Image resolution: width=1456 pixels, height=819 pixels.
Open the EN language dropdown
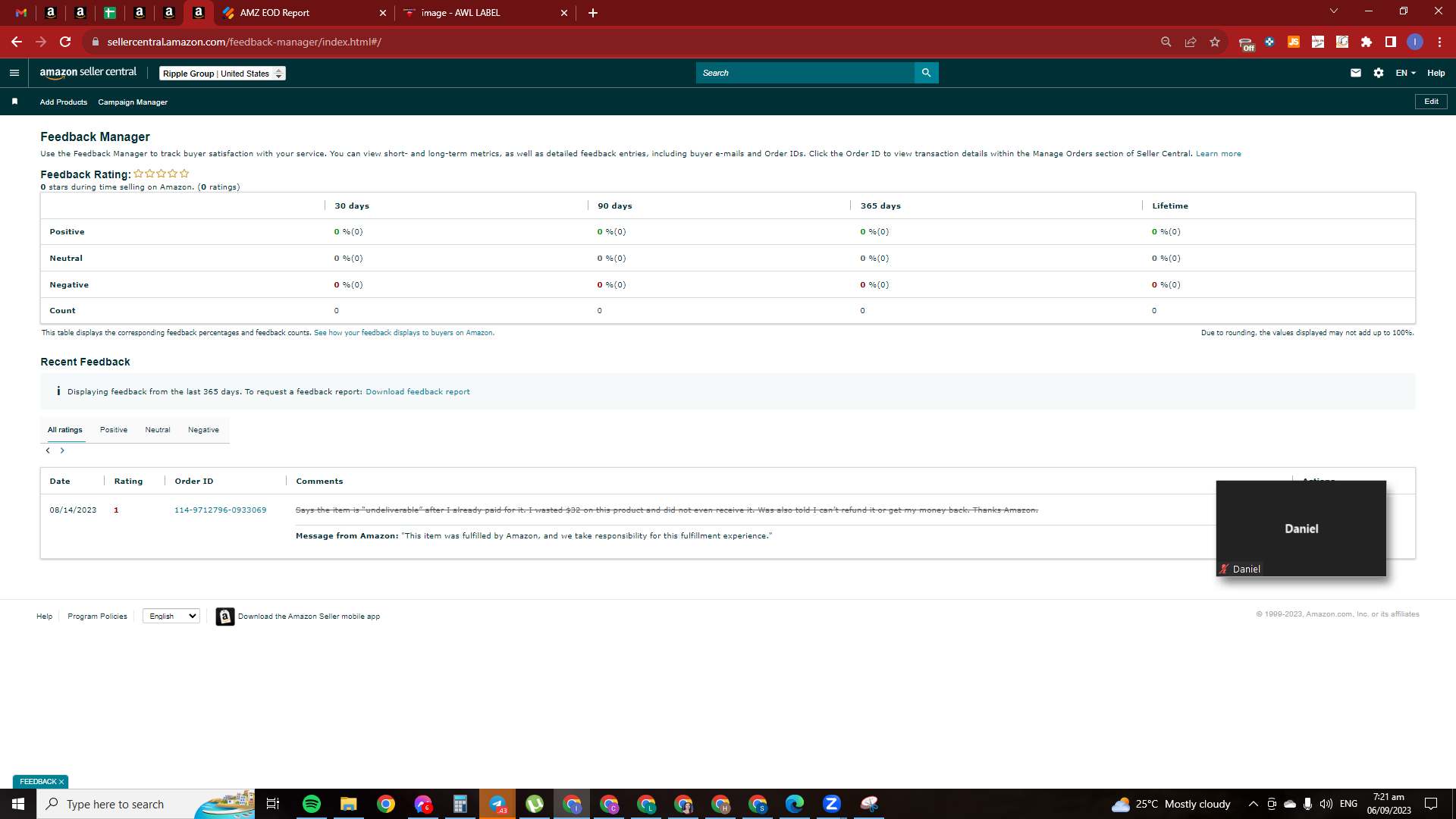[1405, 73]
